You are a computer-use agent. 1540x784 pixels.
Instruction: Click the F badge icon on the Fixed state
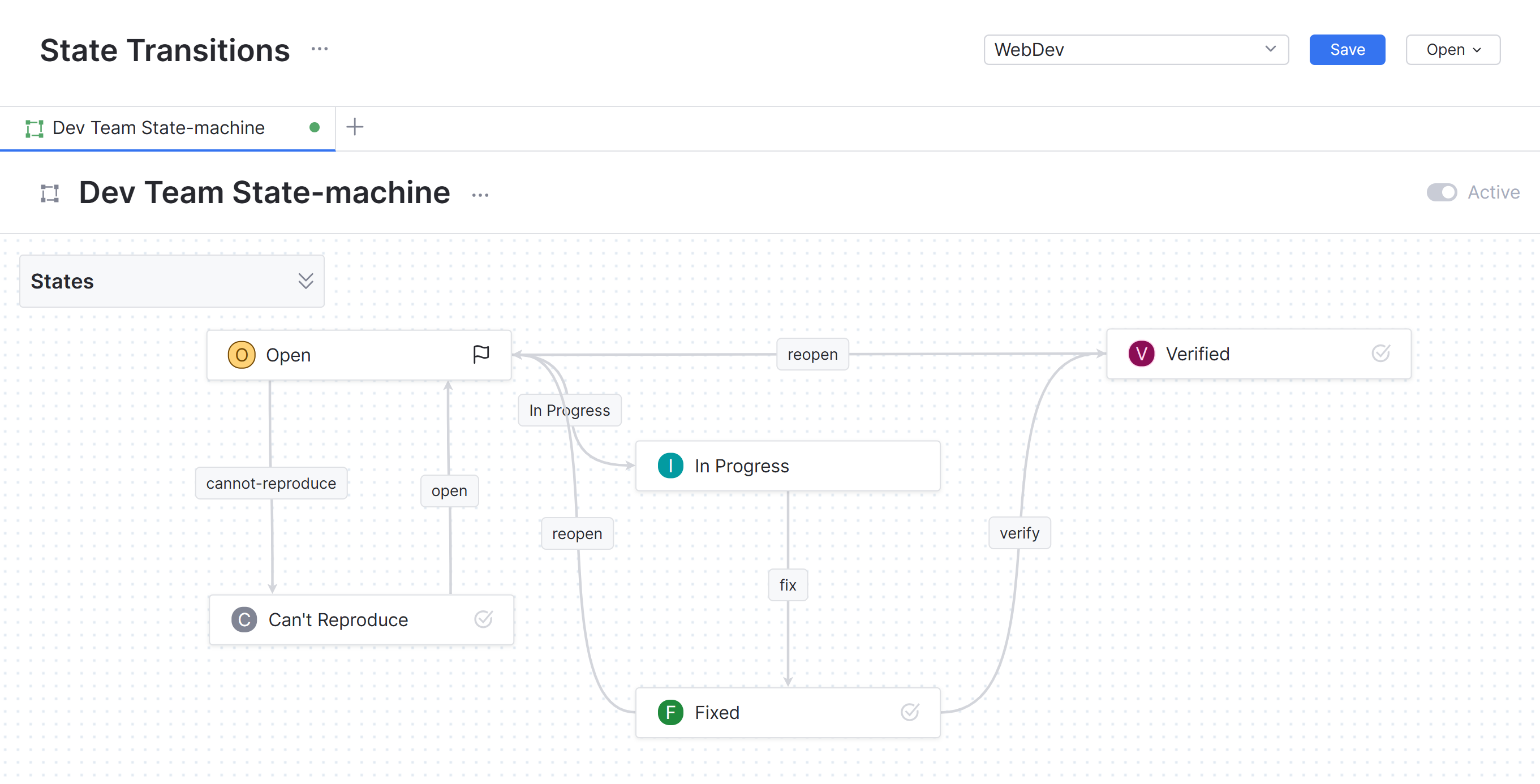(671, 712)
